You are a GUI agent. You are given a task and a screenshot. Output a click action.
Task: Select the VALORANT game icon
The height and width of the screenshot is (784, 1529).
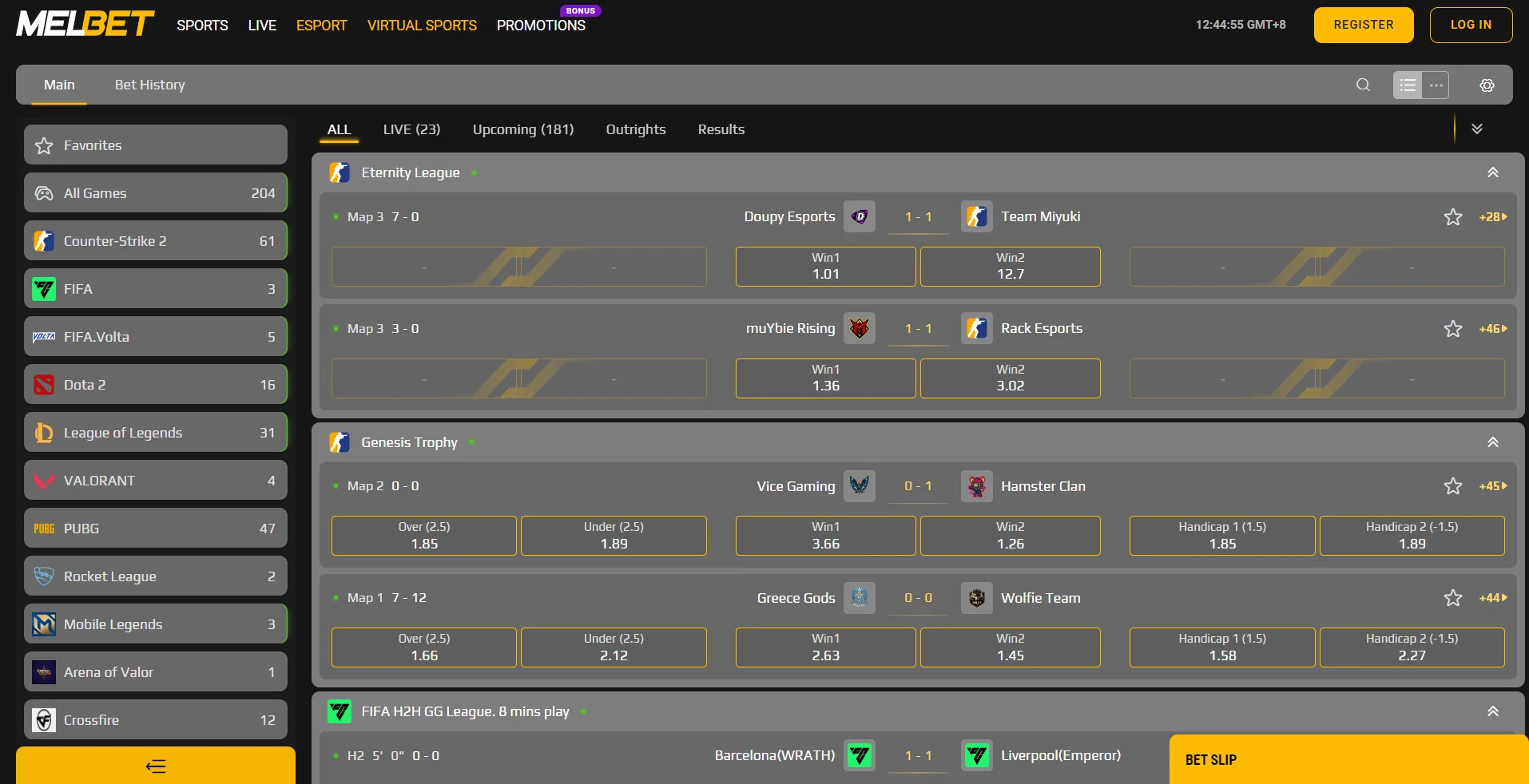coord(44,481)
